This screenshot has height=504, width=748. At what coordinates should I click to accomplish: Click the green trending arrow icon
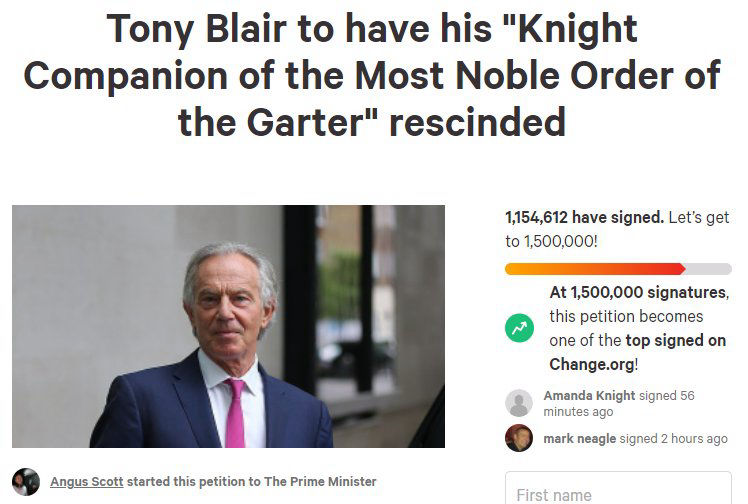tap(519, 328)
